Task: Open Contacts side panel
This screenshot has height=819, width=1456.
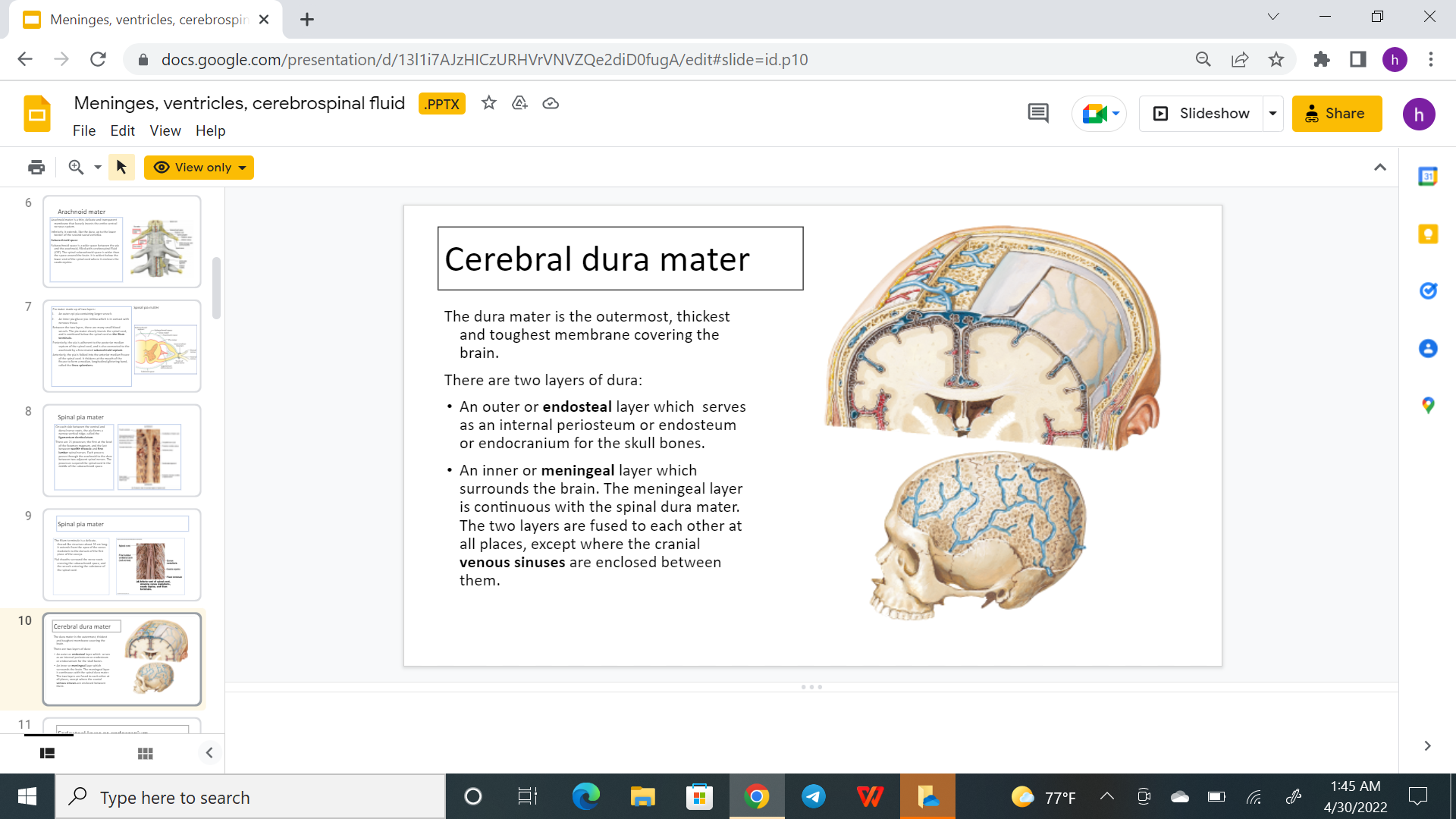Action: pyautogui.click(x=1428, y=348)
